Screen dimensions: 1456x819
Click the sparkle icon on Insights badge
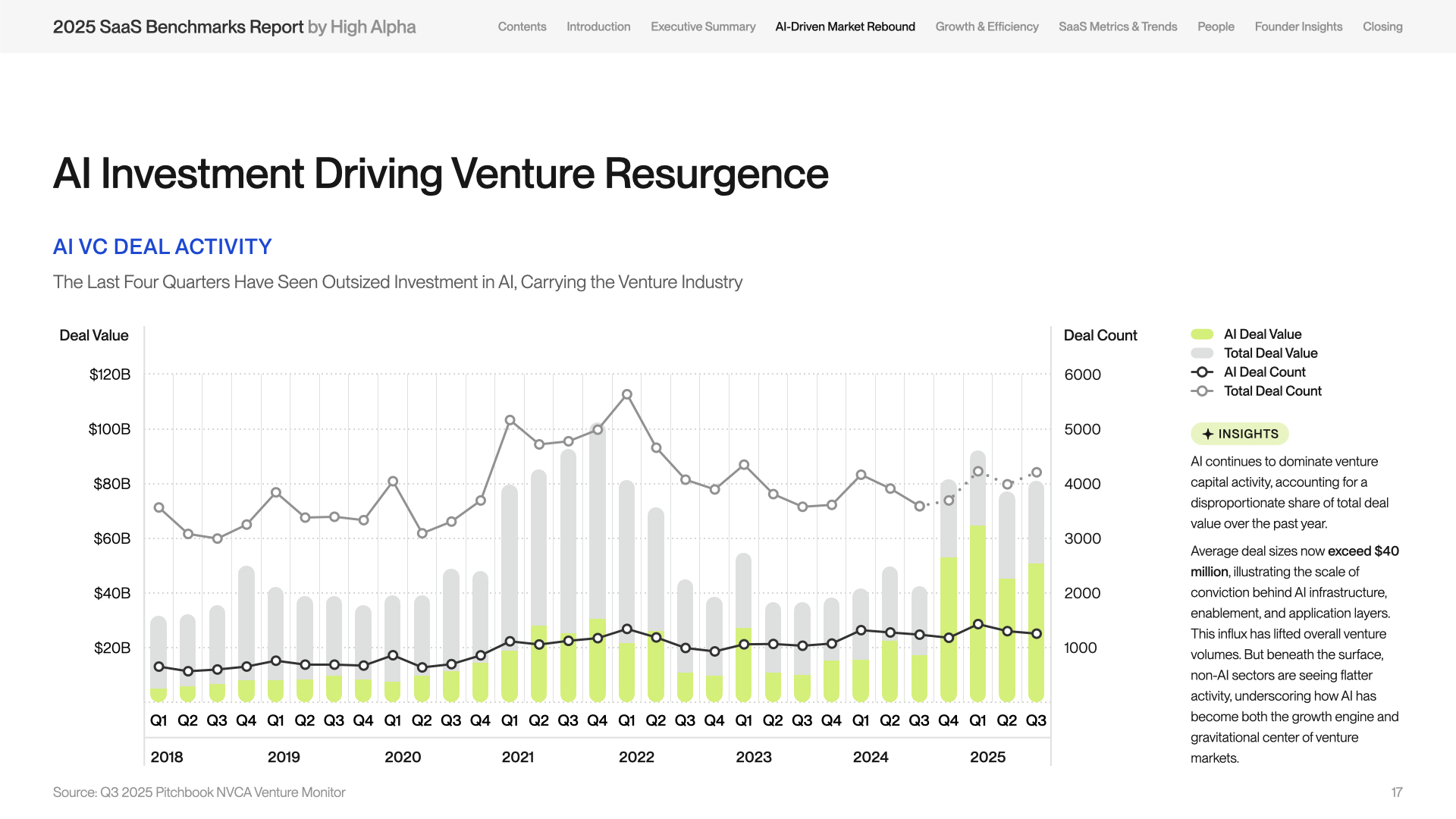coord(1208,434)
